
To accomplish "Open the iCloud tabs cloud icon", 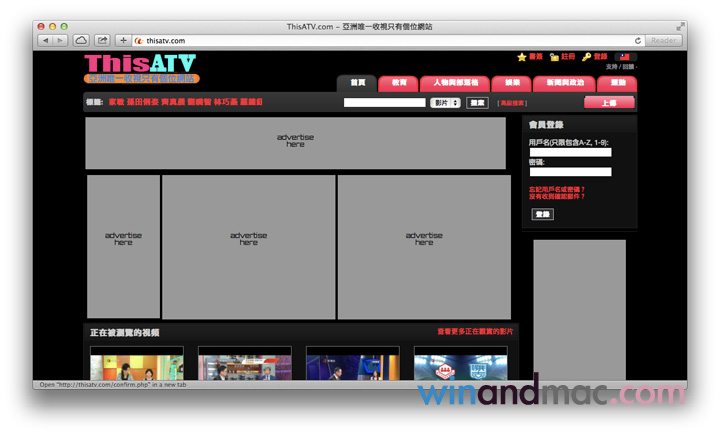I will 81,40.
